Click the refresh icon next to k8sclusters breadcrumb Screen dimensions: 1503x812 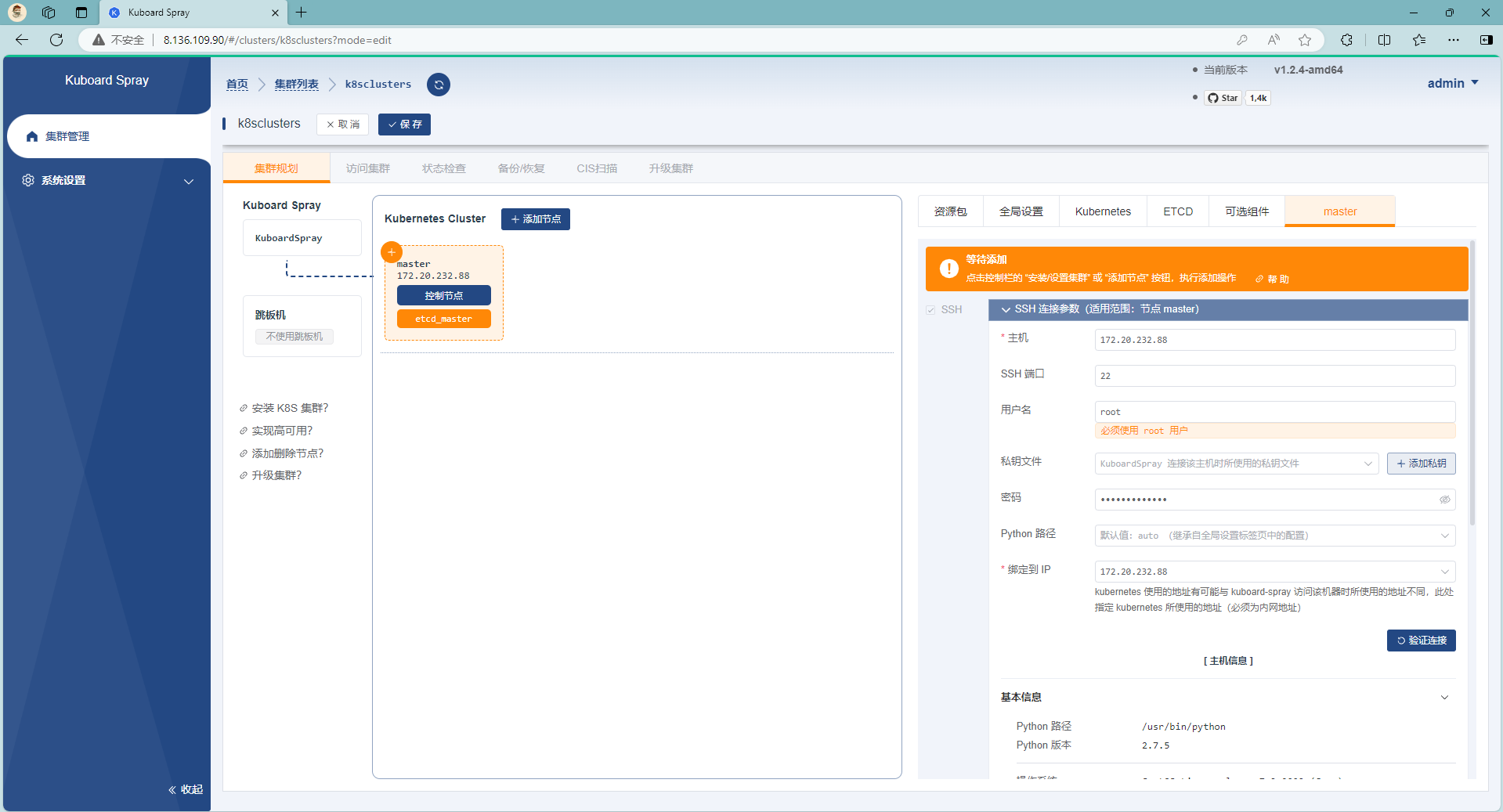[x=439, y=85]
